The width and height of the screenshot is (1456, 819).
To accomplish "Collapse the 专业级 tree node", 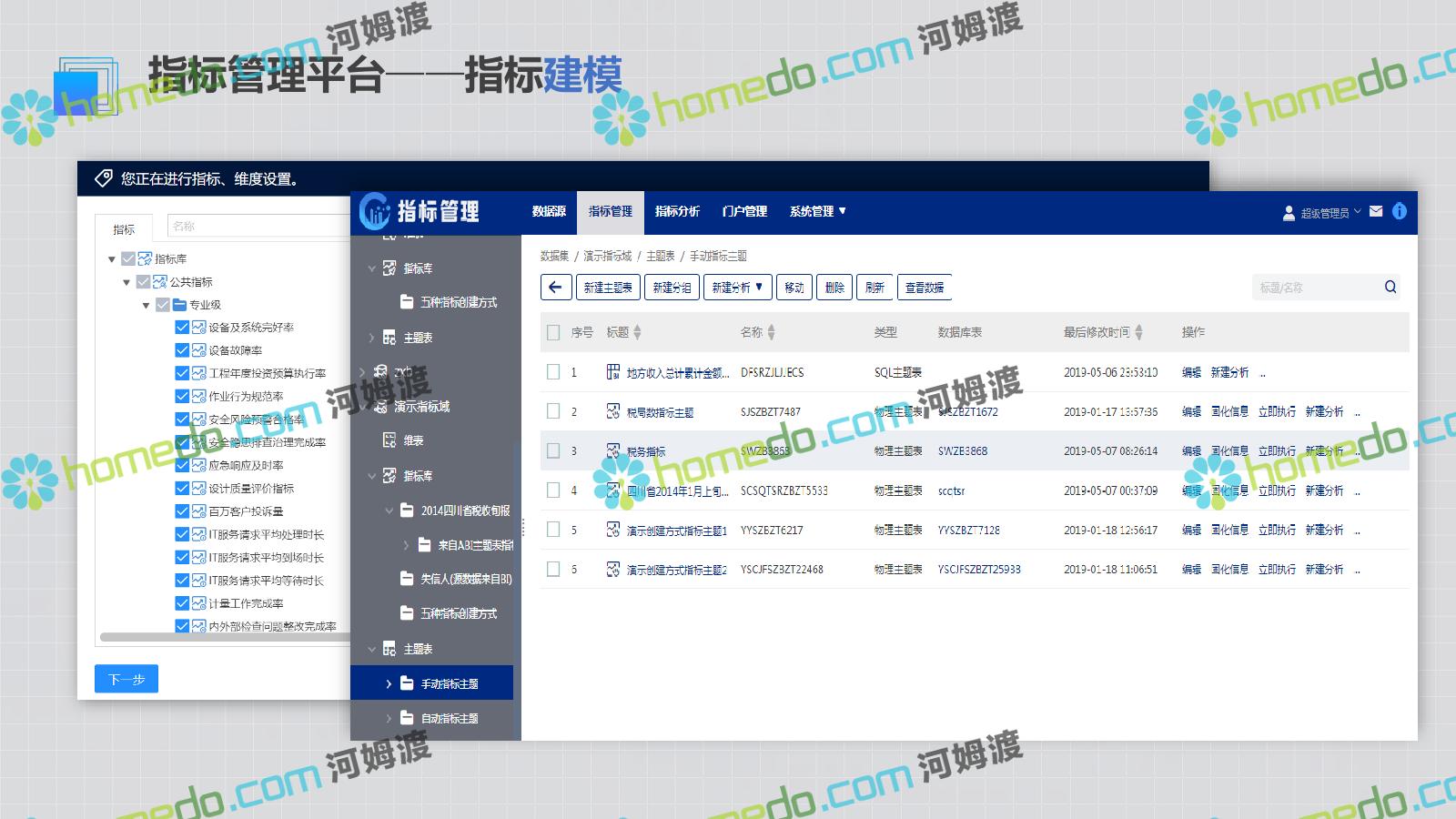I will [x=146, y=305].
